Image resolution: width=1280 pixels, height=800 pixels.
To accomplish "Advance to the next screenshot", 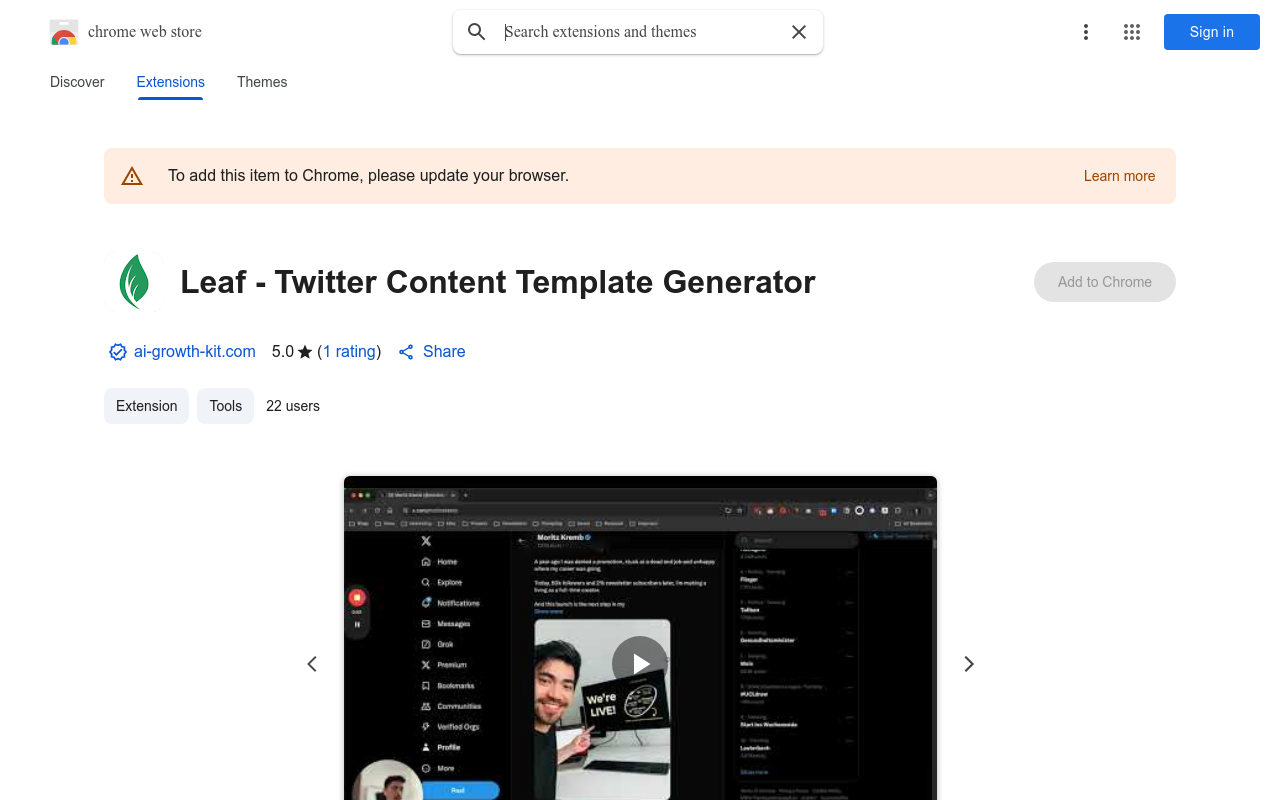I will pyautogui.click(x=968, y=664).
